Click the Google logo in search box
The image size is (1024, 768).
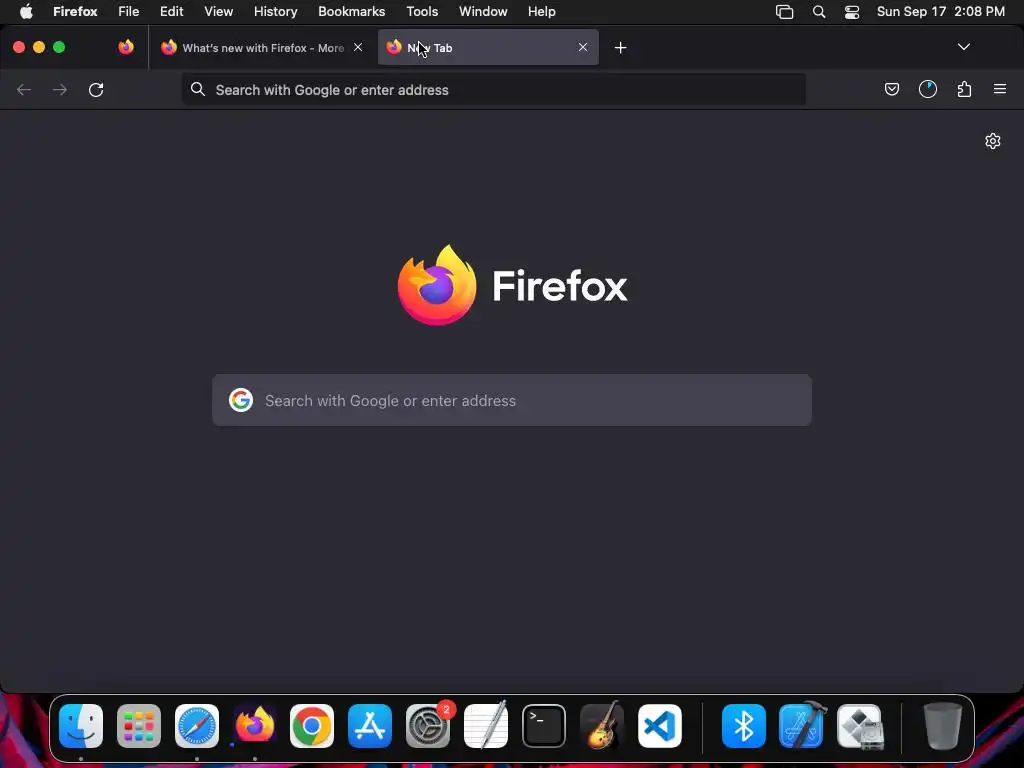241,400
